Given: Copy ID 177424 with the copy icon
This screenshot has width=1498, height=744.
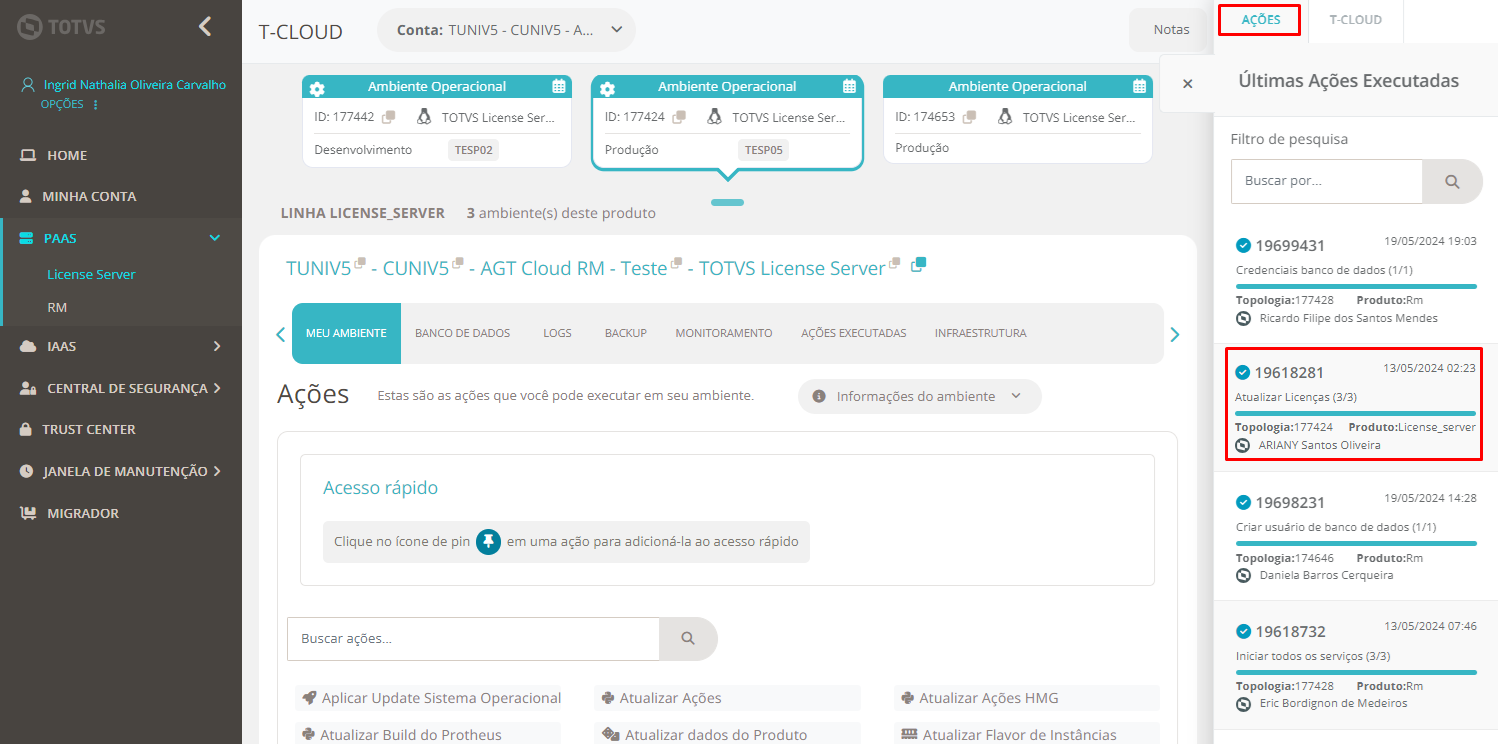Looking at the screenshot, I should pyautogui.click(x=679, y=117).
